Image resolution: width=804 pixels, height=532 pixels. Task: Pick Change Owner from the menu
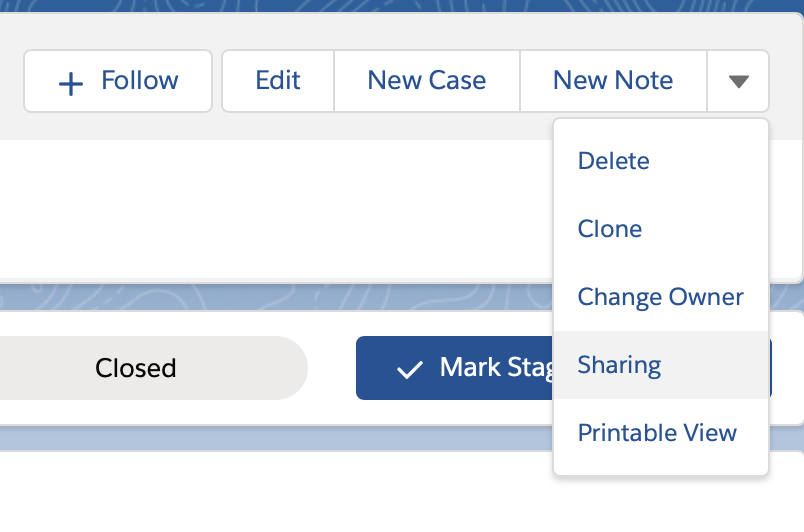661,297
